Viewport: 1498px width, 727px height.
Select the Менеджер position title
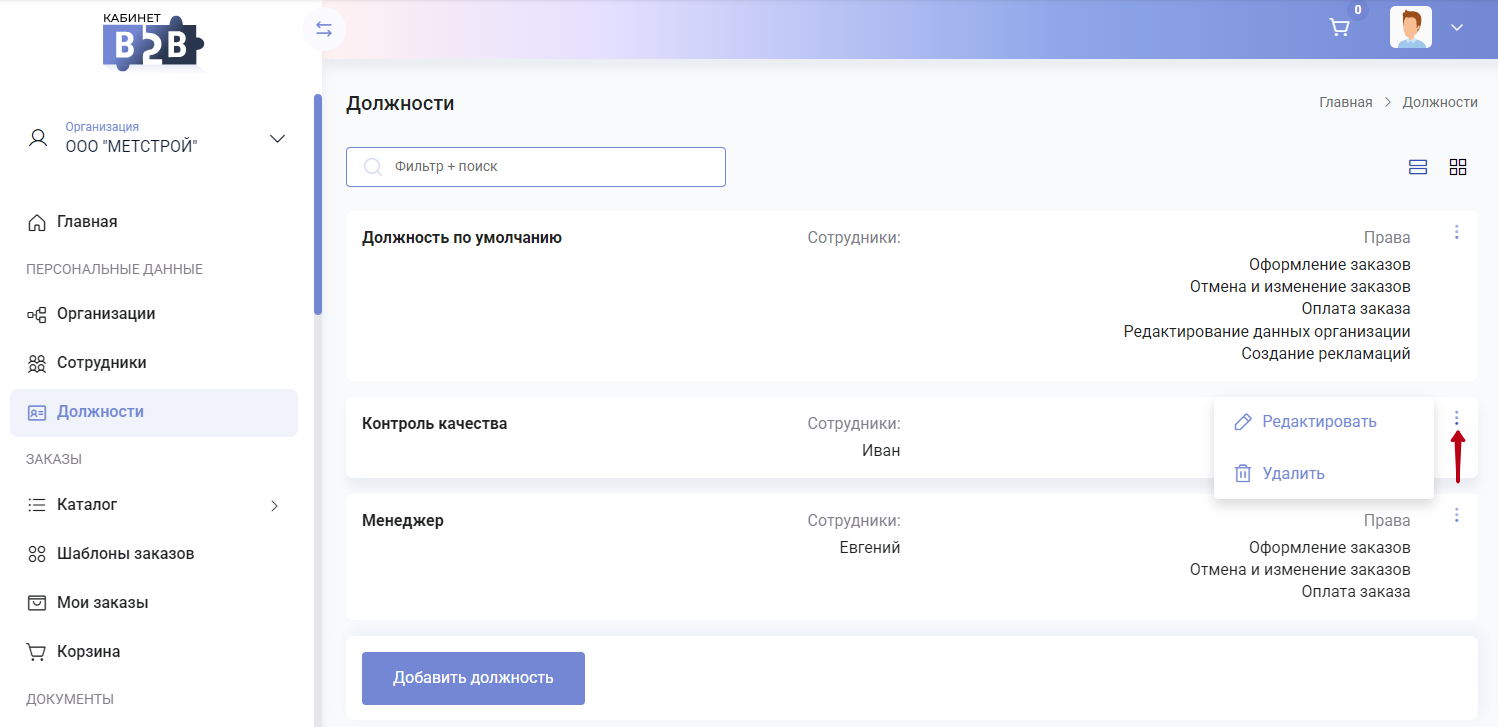click(x=403, y=521)
